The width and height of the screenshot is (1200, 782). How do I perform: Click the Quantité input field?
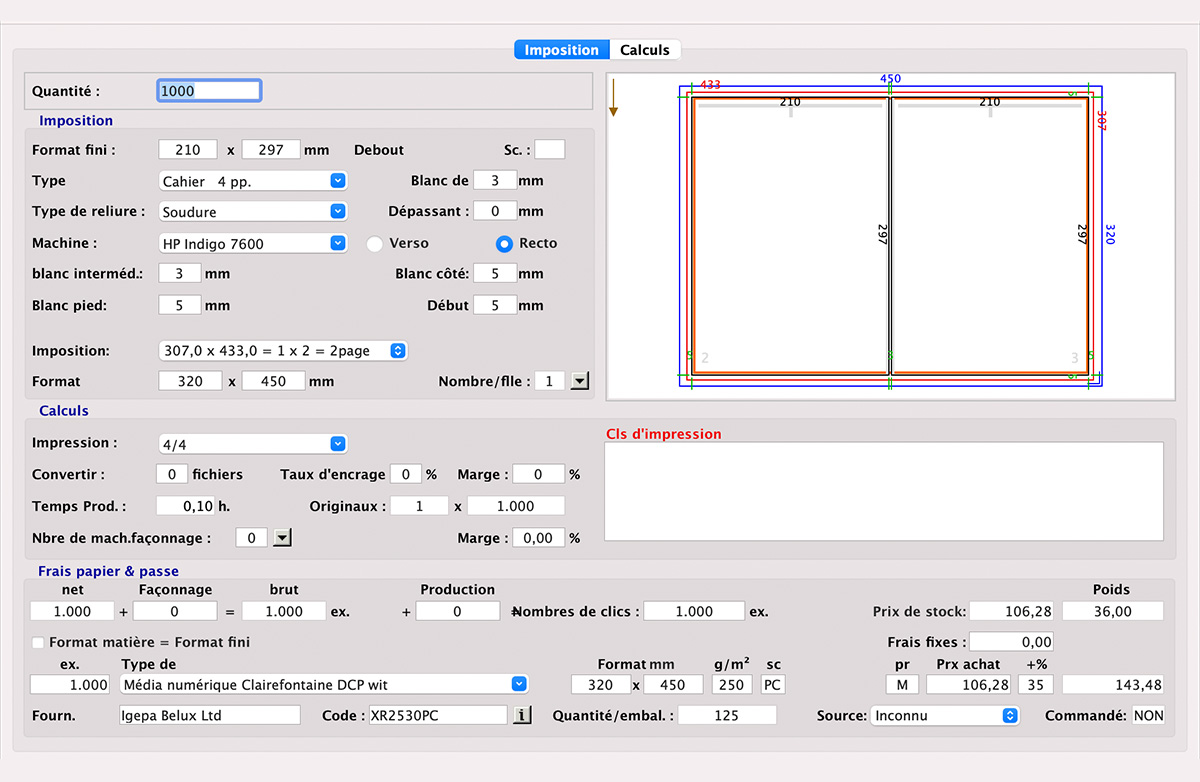[209, 91]
